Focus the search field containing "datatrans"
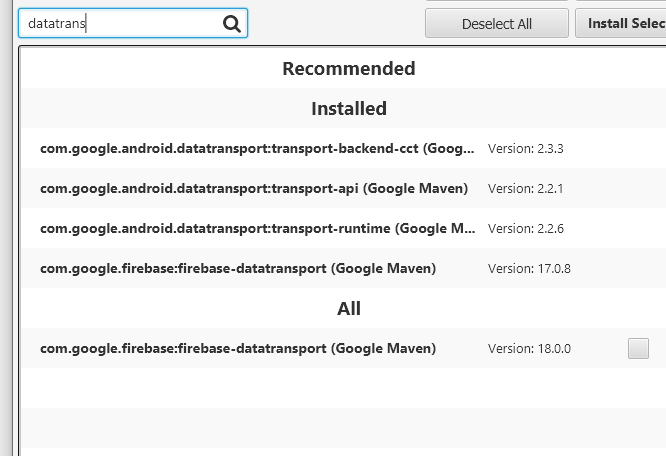666x456 pixels. [x=120, y=24]
